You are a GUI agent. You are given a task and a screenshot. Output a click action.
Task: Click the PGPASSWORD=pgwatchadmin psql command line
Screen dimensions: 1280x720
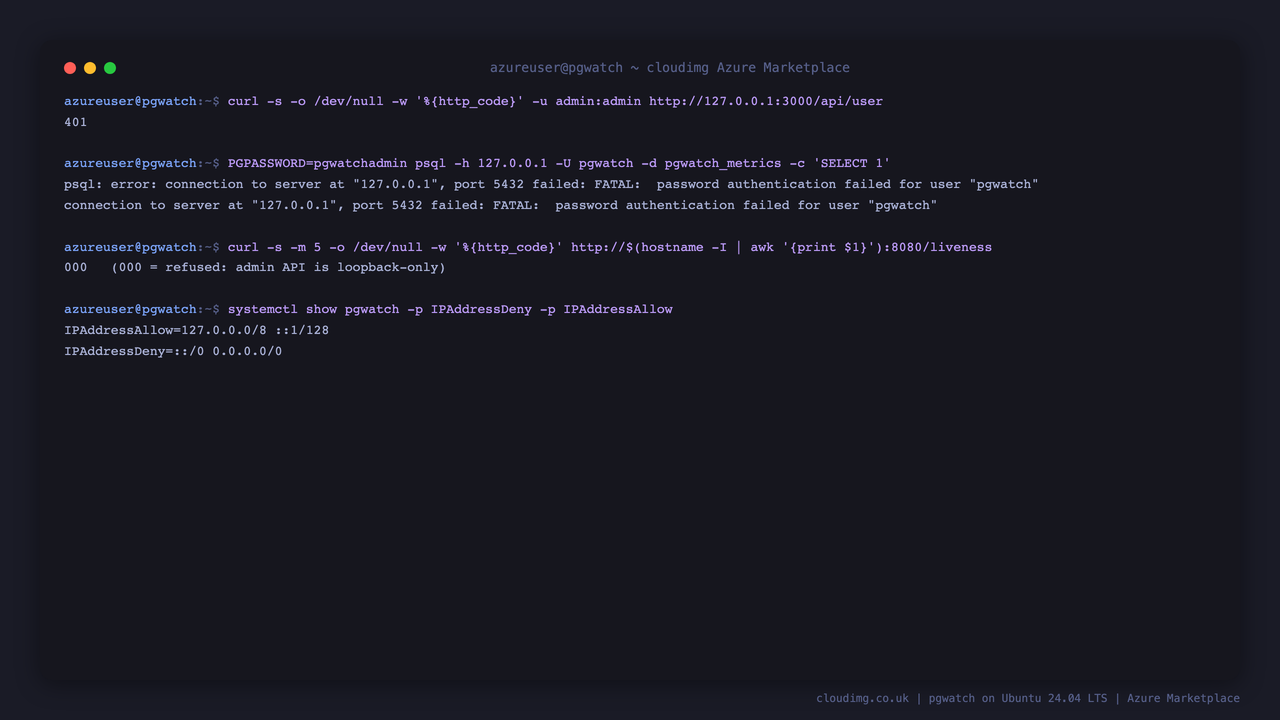(x=559, y=163)
